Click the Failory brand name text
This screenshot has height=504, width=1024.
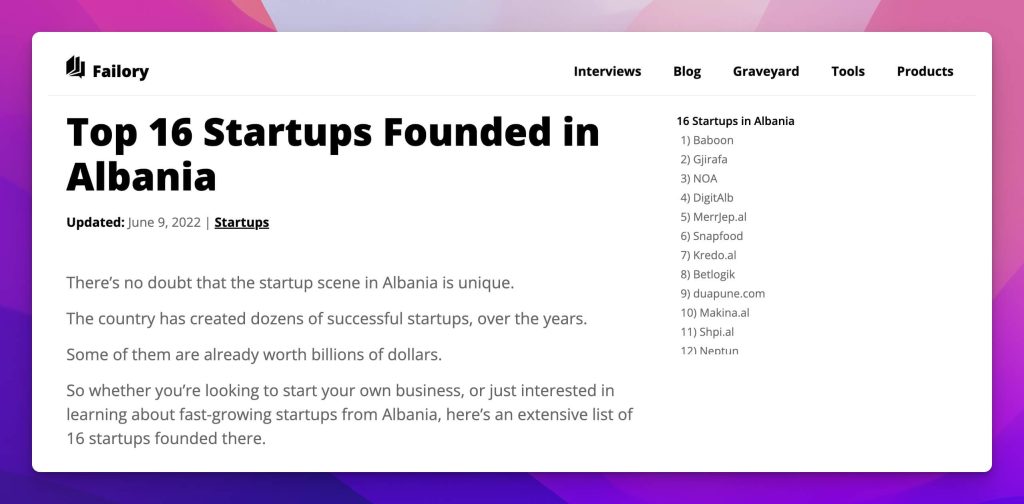coord(120,72)
